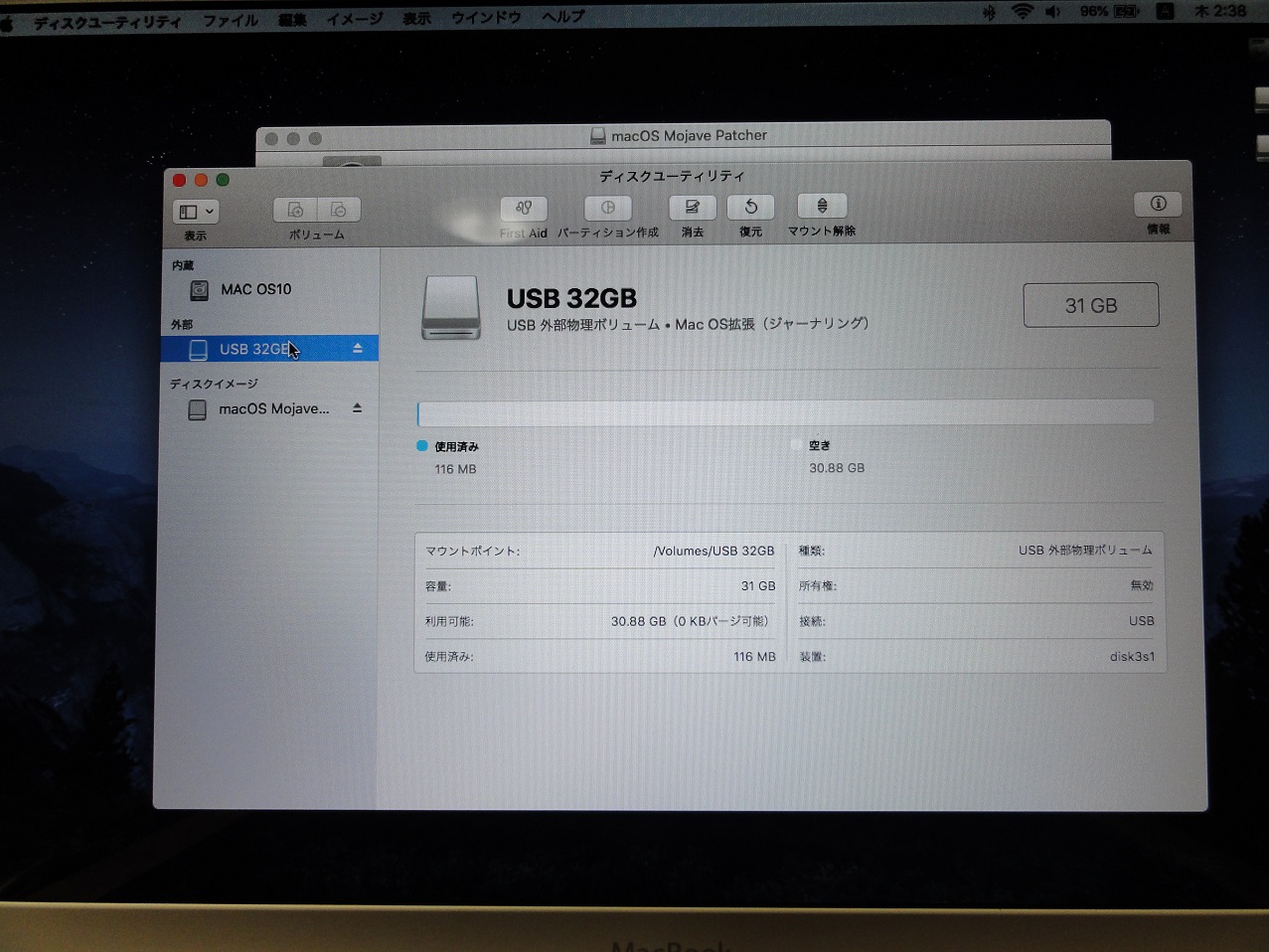Click the ディスクイメージ sidebar section header

[214, 384]
